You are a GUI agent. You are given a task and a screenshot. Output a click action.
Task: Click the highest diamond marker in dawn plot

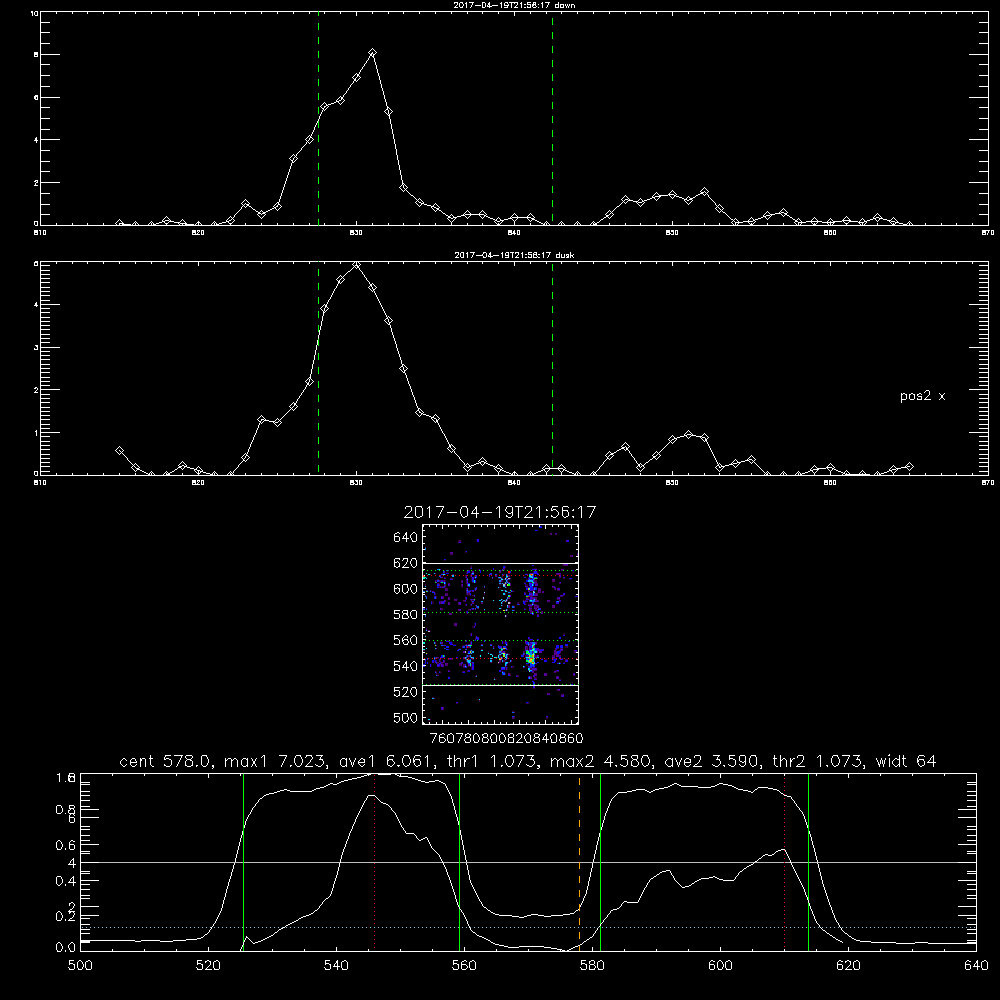coord(372,53)
